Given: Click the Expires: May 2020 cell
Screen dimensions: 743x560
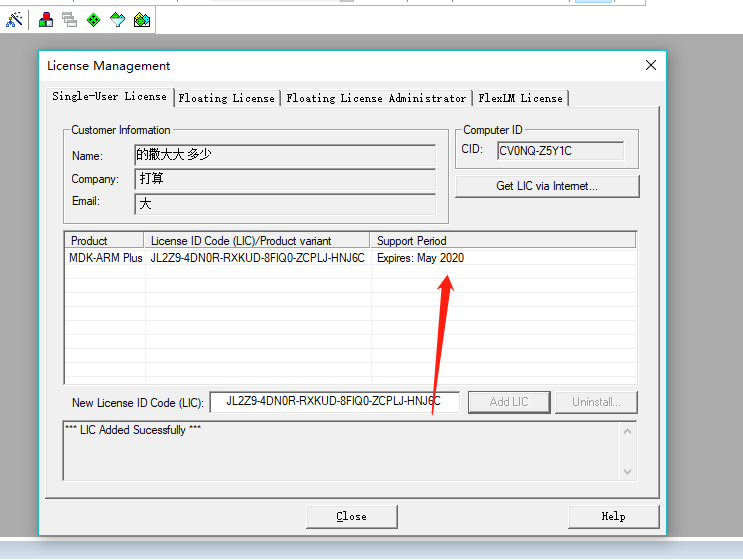Looking at the screenshot, I should pos(420,258).
